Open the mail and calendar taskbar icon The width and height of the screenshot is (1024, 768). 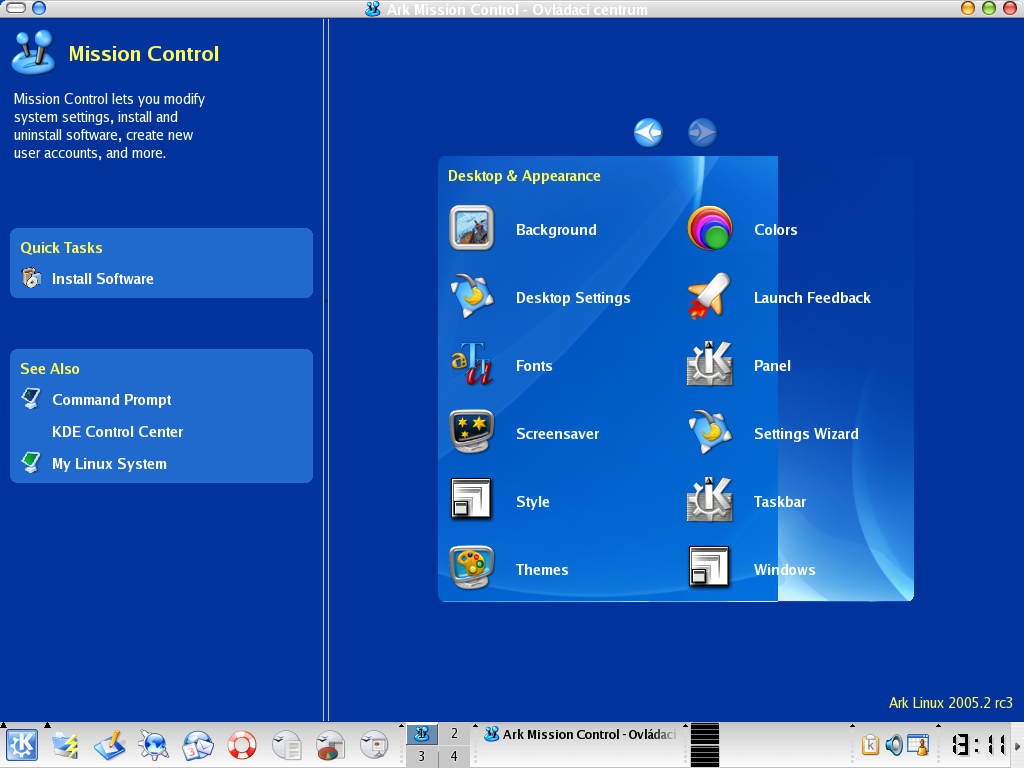(198, 745)
